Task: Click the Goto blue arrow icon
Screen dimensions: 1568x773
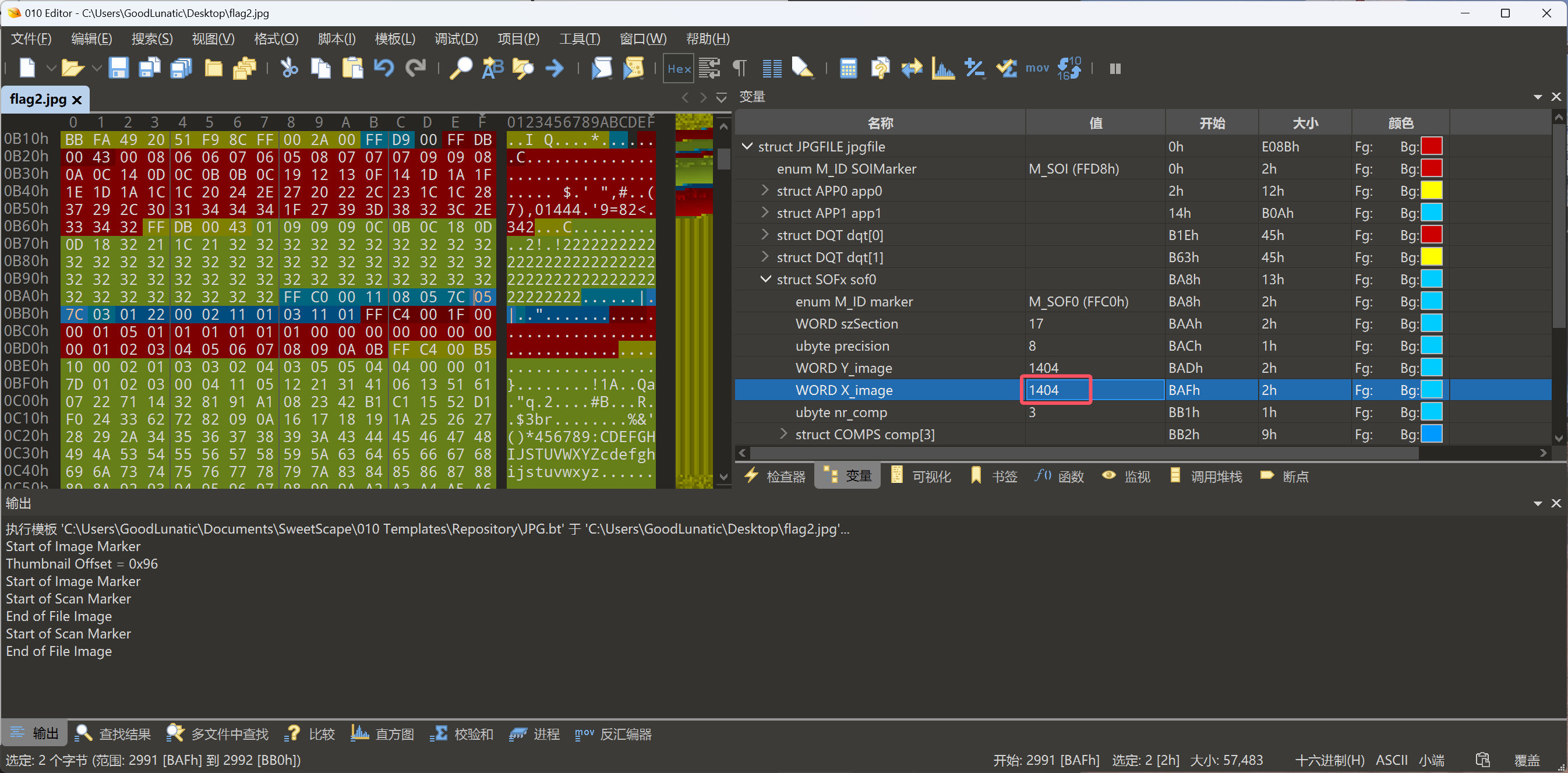Action: point(554,68)
